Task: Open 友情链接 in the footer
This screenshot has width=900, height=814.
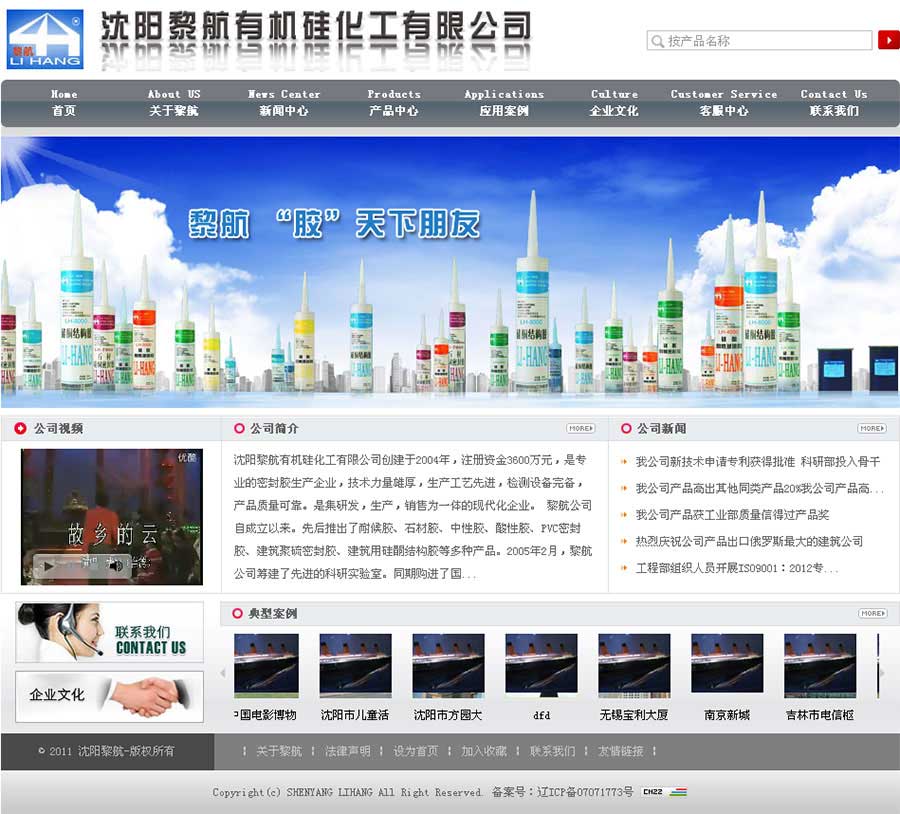Action: [x=620, y=751]
